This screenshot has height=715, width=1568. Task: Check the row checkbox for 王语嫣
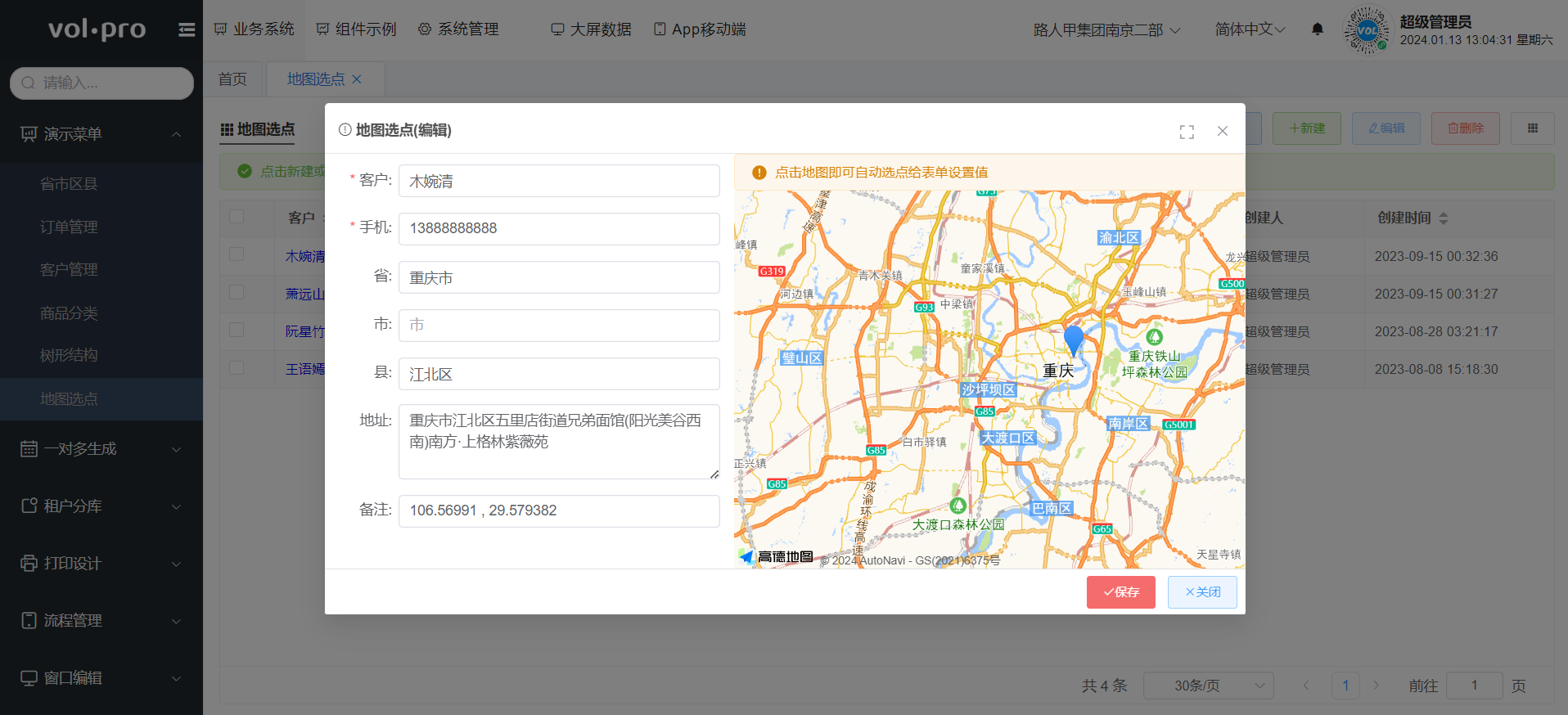[x=237, y=367]
